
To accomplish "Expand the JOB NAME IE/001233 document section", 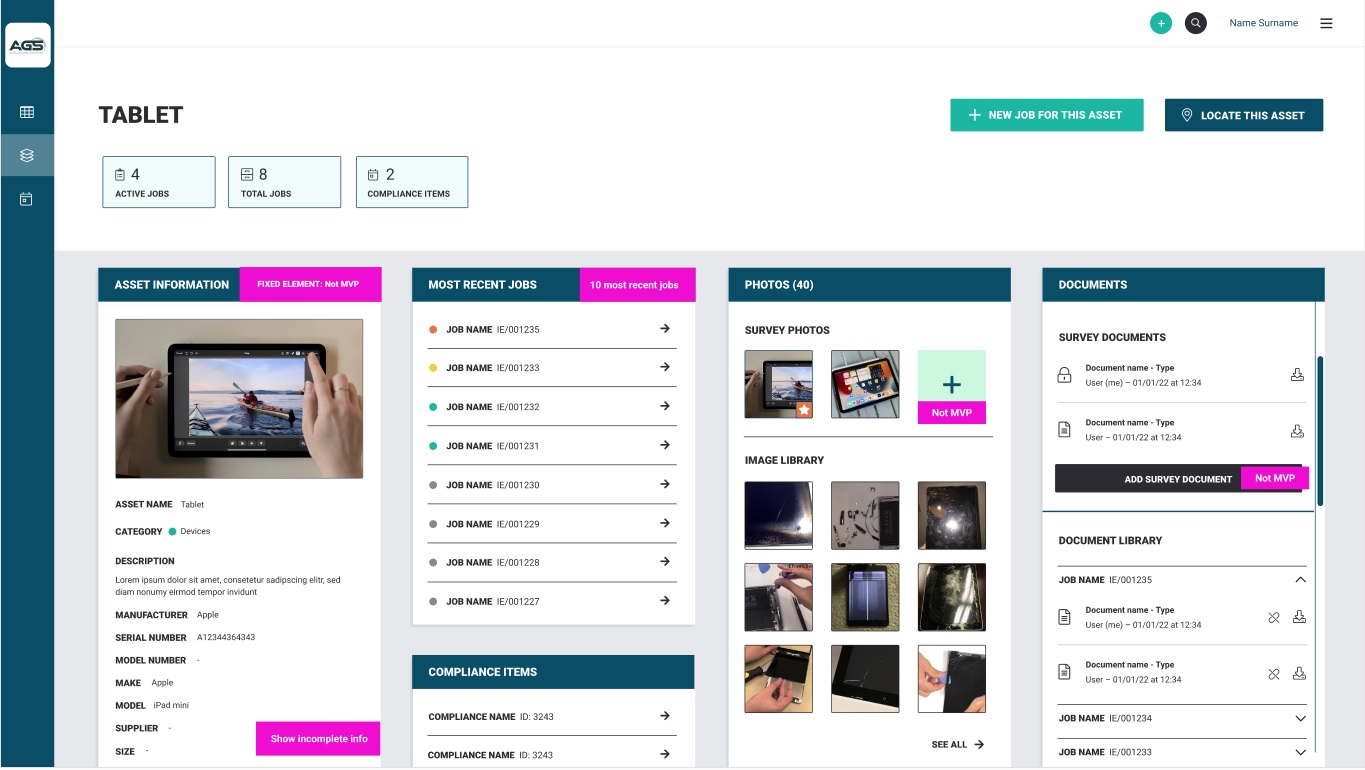I will pos(1300,751).
